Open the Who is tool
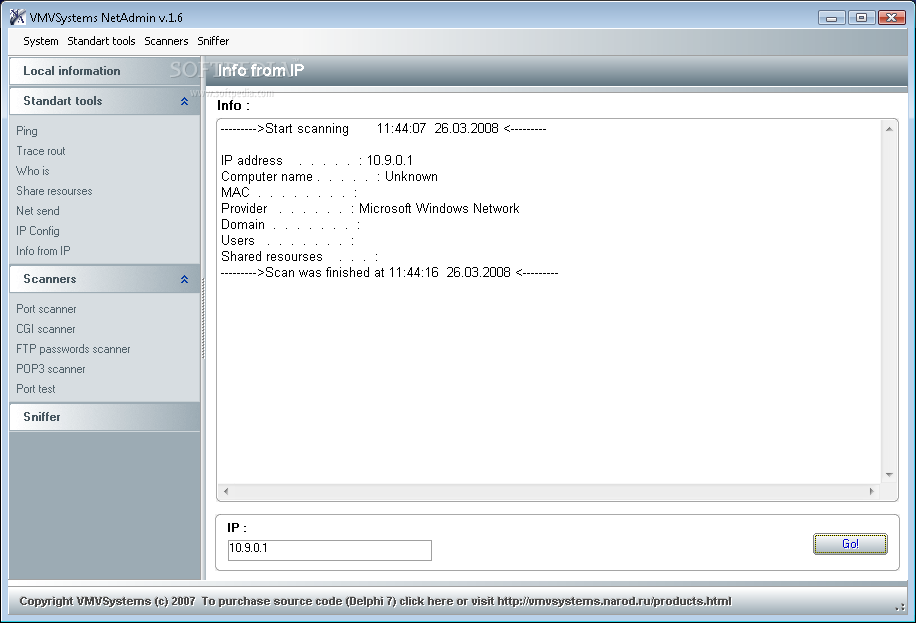The image size is (916, 623). click(33, 171)
